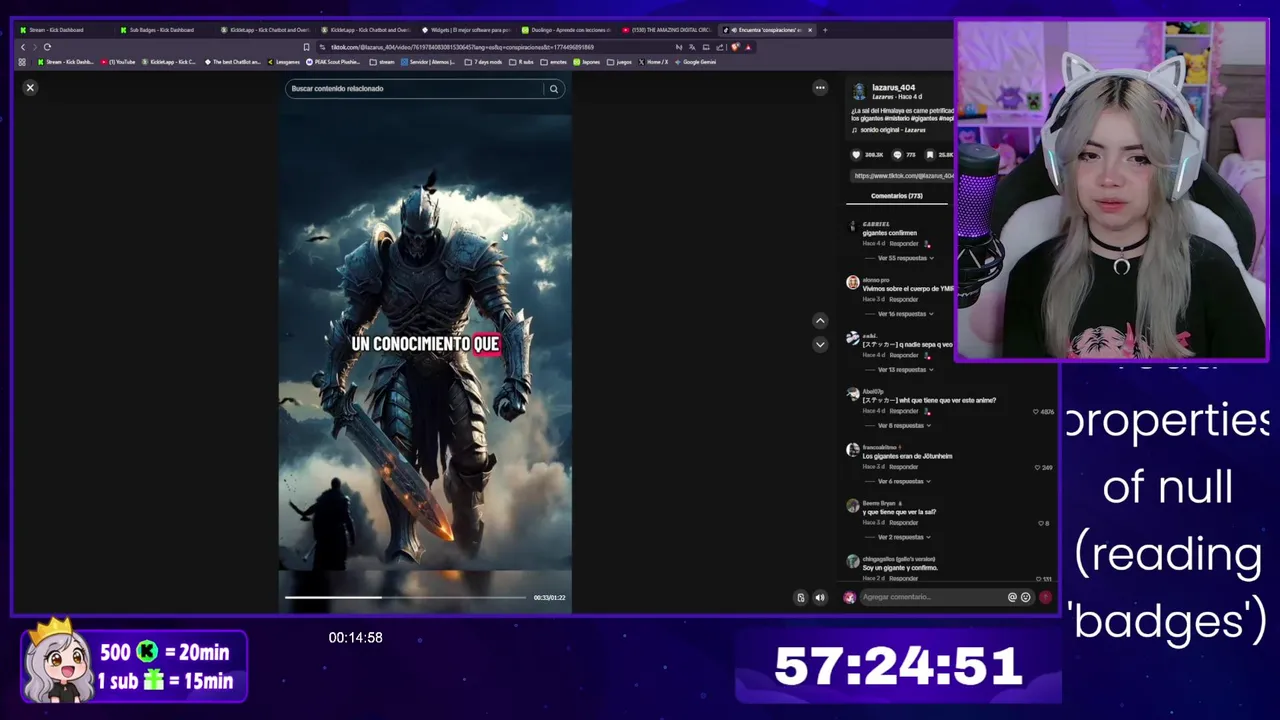Reply to 'Vivimos sobre el cuerpo' comment
This screenshot has height=720, width=1280.
pyautogui.click(x=904, y=300)
